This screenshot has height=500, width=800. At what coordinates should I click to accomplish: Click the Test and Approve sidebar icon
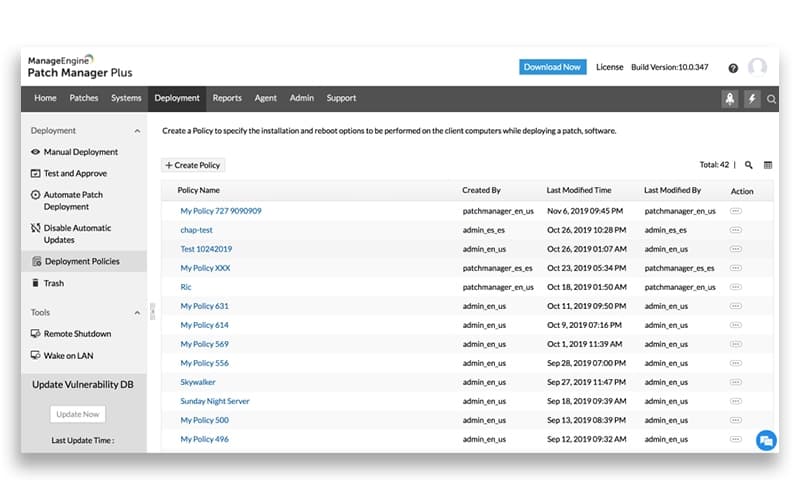[35, 173]
